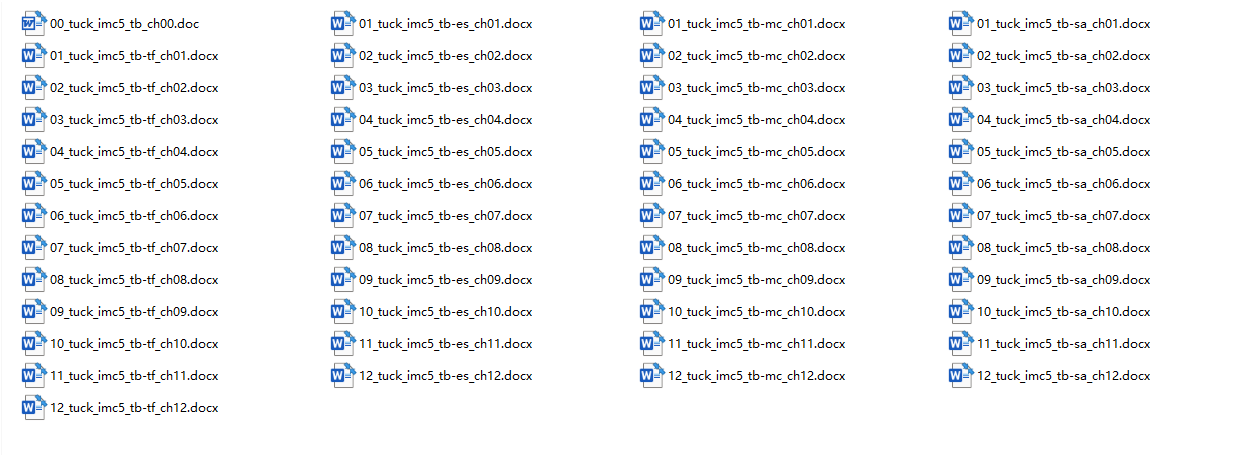Click the Word icon of 01_tuck_imc5_tb-es_ch01.docx
Screen dimensions: 1254x455
tap(343, 23)
